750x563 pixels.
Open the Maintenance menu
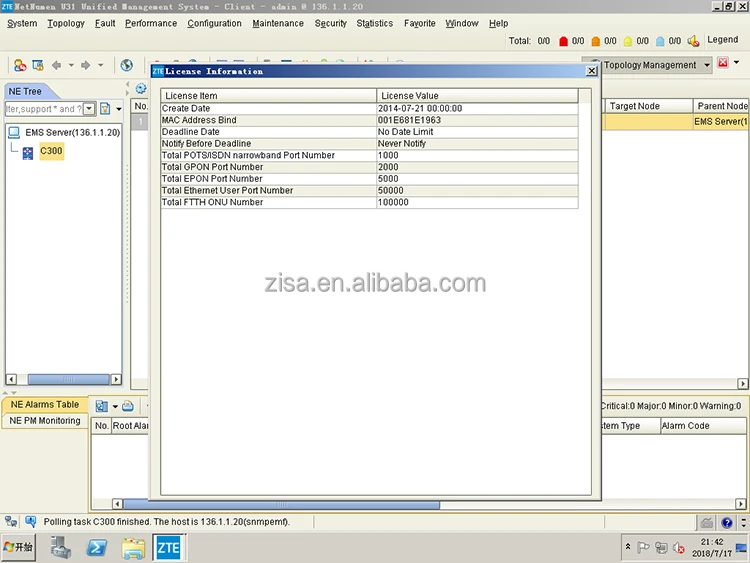pos(278,23)
